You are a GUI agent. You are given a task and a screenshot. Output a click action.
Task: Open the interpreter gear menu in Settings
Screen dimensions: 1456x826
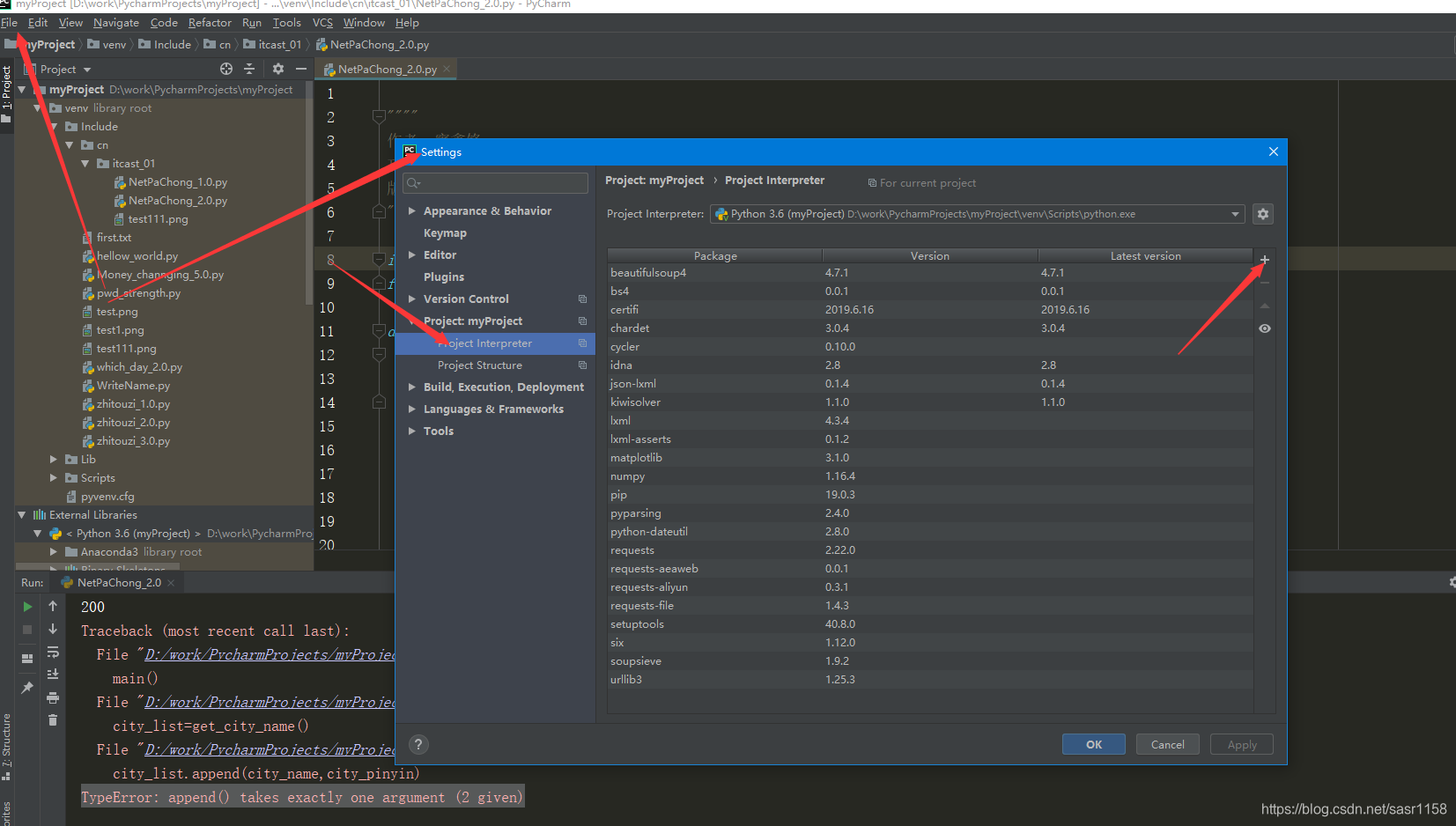pos(1263,214)
